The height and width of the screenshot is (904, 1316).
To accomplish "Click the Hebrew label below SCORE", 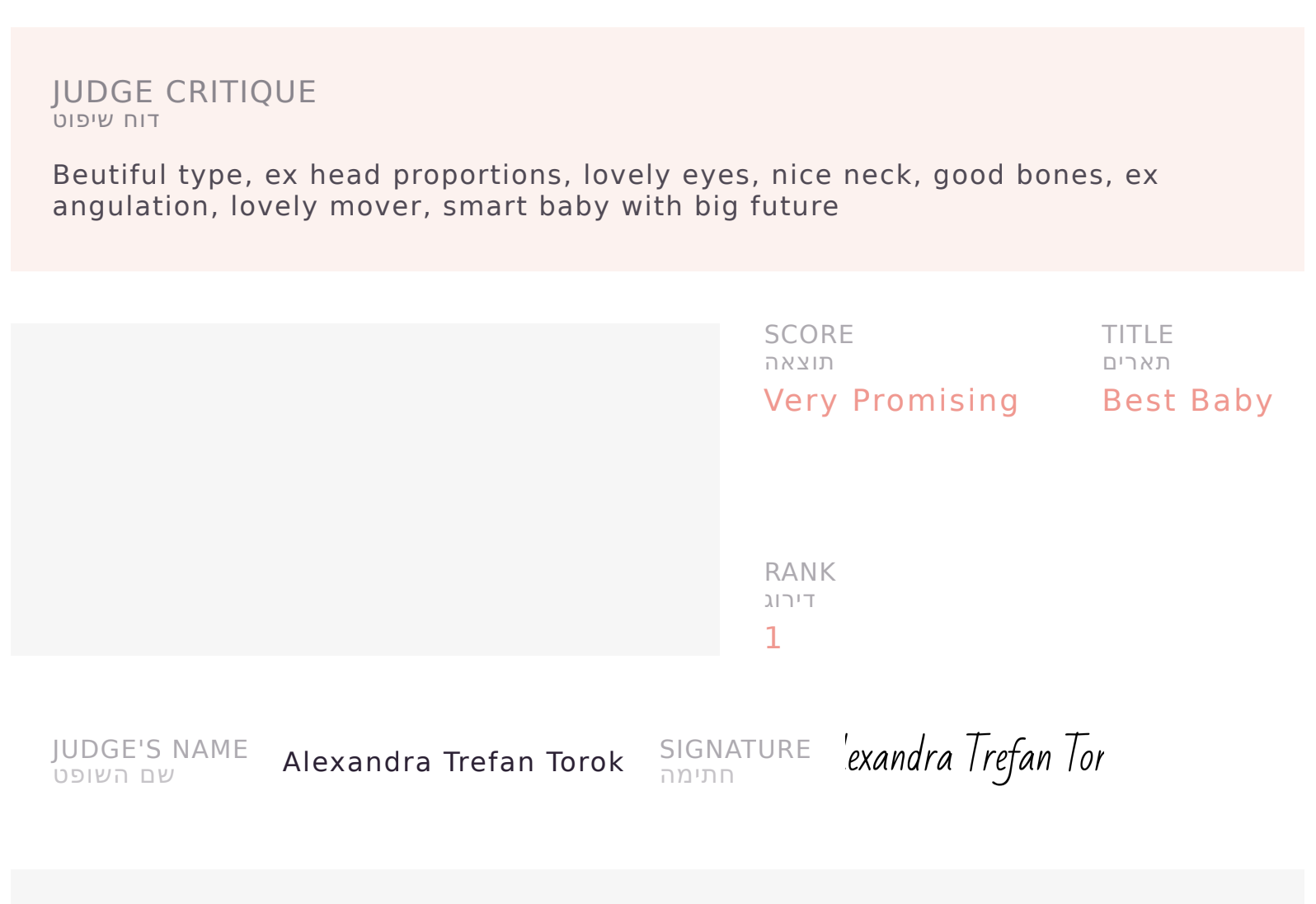I will [798, 363].
